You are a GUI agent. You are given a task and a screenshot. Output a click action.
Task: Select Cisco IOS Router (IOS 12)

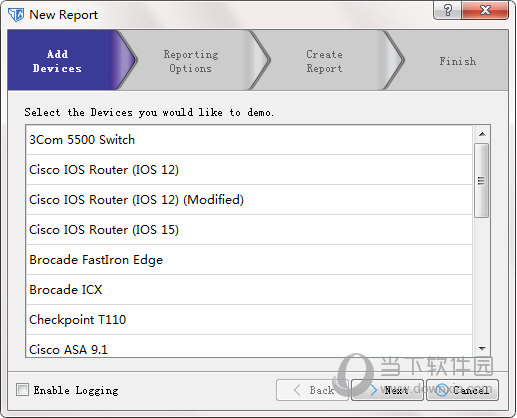click(249, 170)
